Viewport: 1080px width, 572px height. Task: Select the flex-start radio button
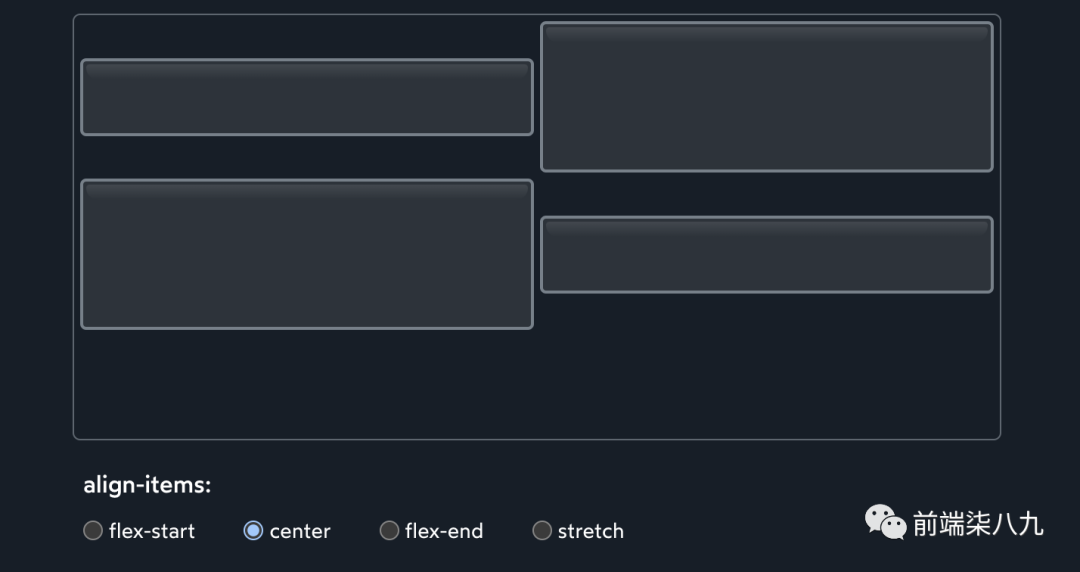(x=93, y=531)
